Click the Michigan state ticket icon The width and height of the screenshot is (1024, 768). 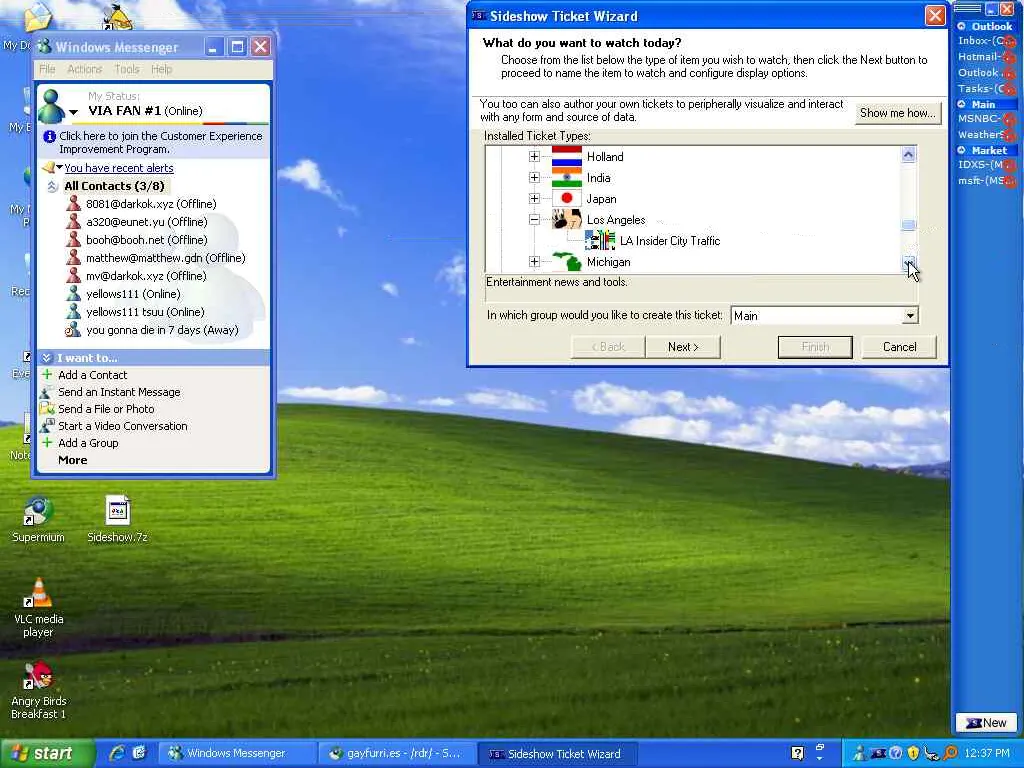coord(566,261)
